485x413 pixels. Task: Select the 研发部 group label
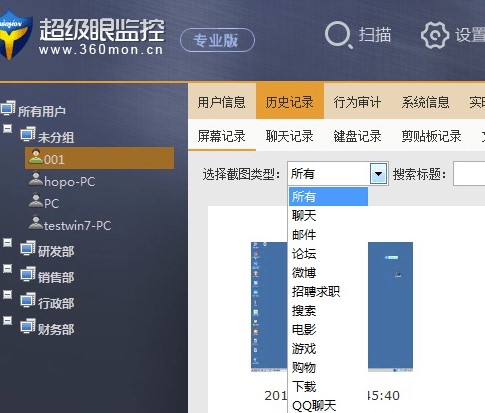[56, 251]
